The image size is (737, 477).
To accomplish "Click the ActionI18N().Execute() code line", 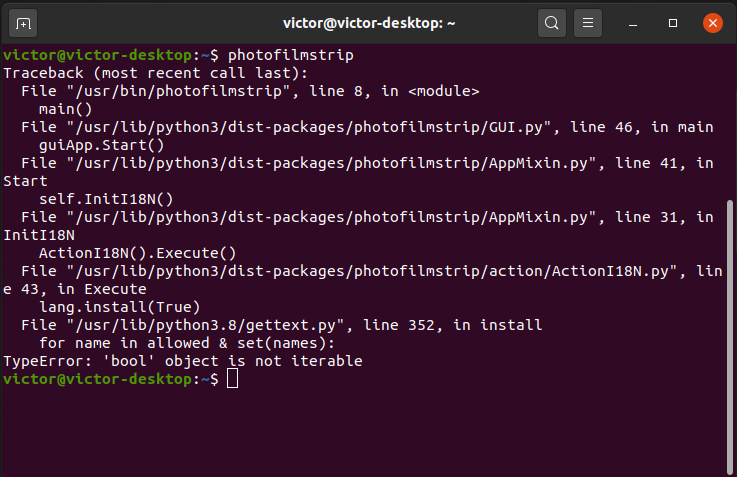I will [137, 253].
